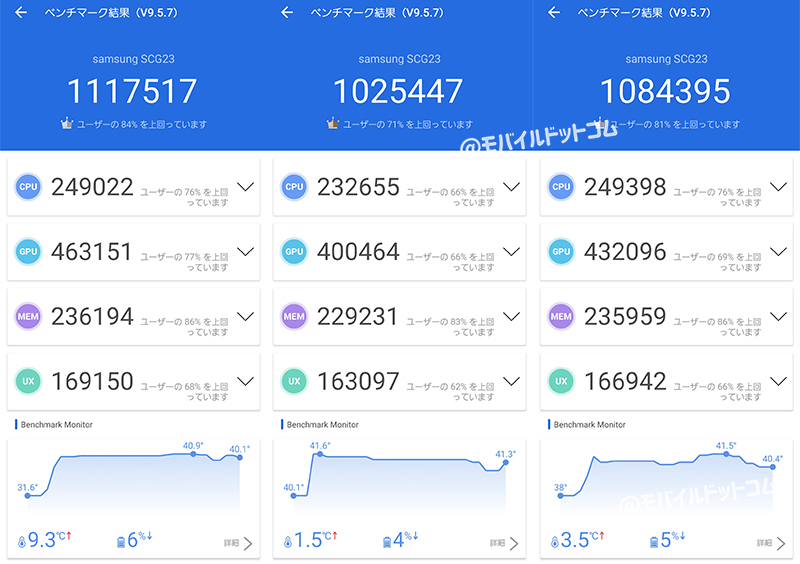The width and height of the screenshot is (800, 564).
Task: Tap the device name above score 1084395
Action: coord(666,59)
